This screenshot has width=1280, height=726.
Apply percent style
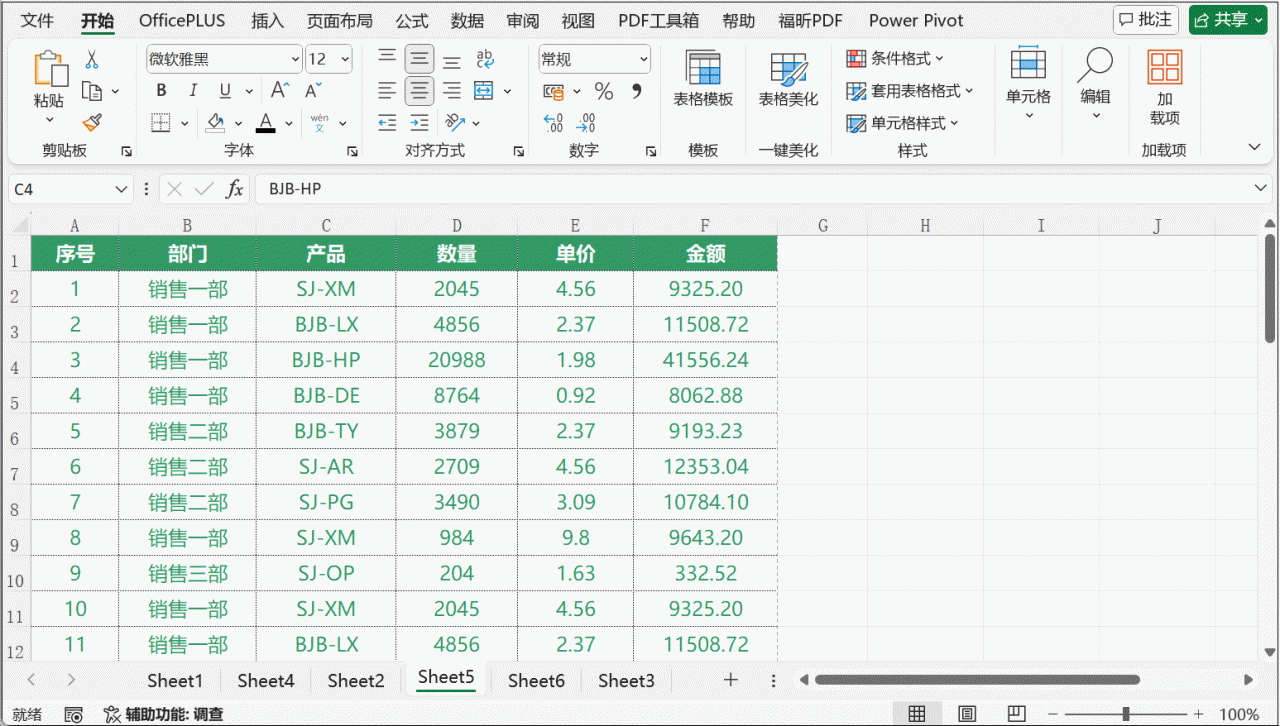604,91
